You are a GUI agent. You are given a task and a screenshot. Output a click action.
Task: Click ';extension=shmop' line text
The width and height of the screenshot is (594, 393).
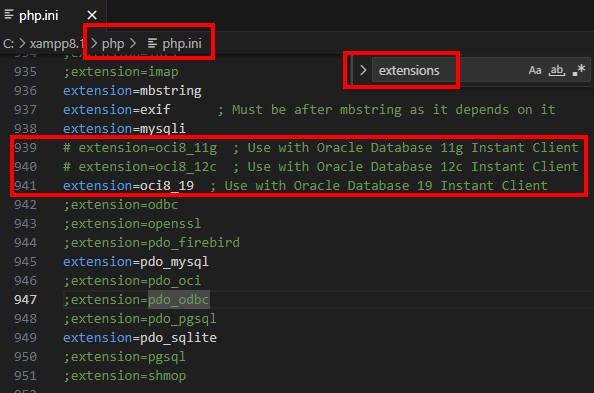point(124,376)
